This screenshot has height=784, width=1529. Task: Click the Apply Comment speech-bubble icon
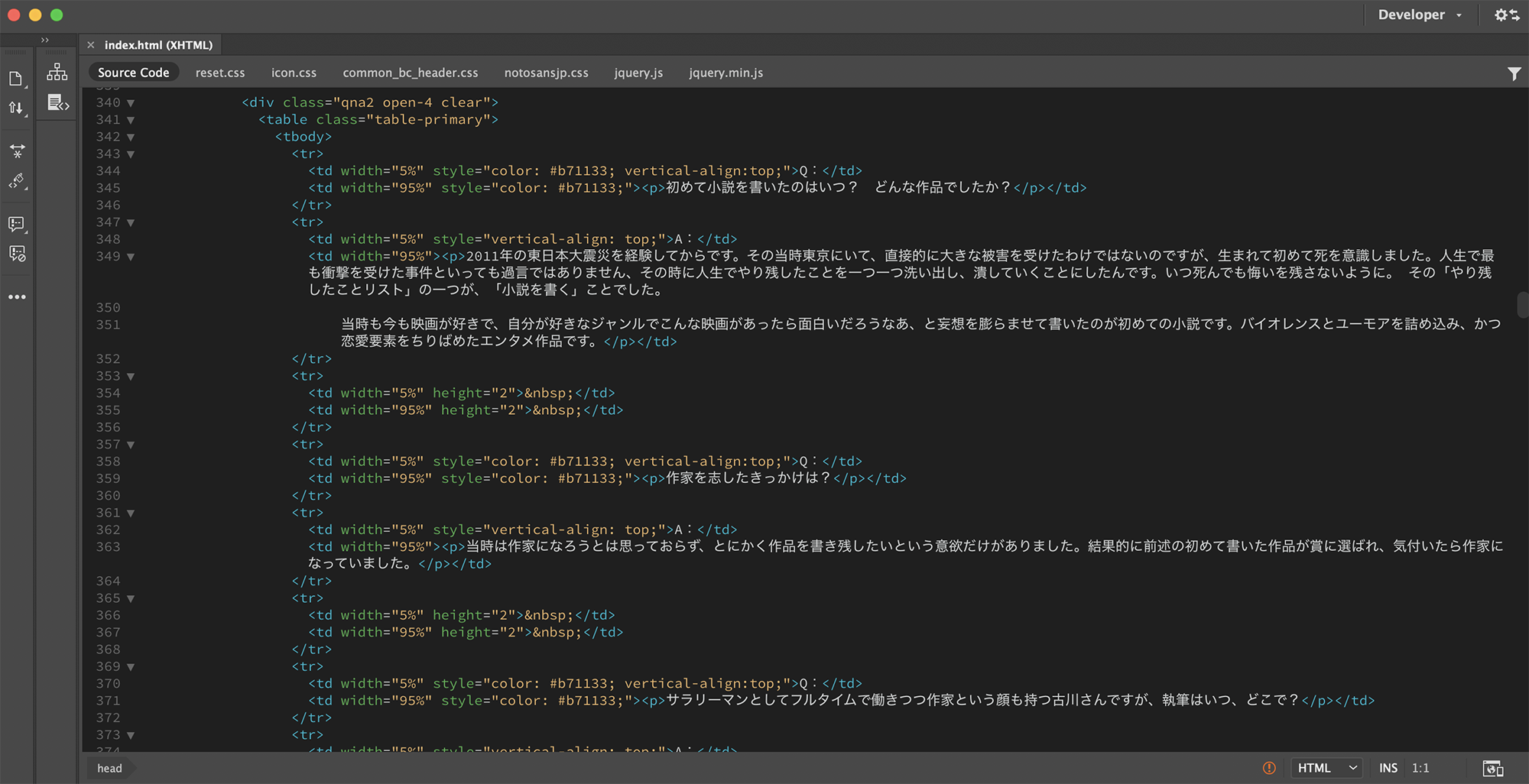point(17,224)
